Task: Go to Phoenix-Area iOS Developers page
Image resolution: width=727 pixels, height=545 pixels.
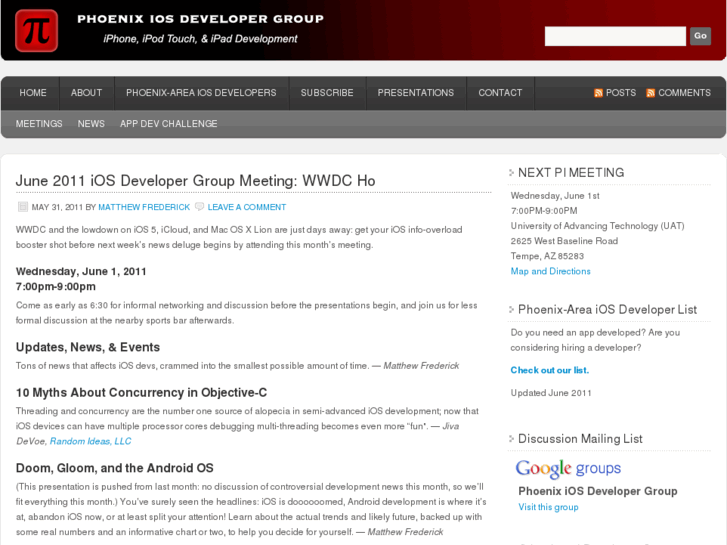Action: pos(201,93)
